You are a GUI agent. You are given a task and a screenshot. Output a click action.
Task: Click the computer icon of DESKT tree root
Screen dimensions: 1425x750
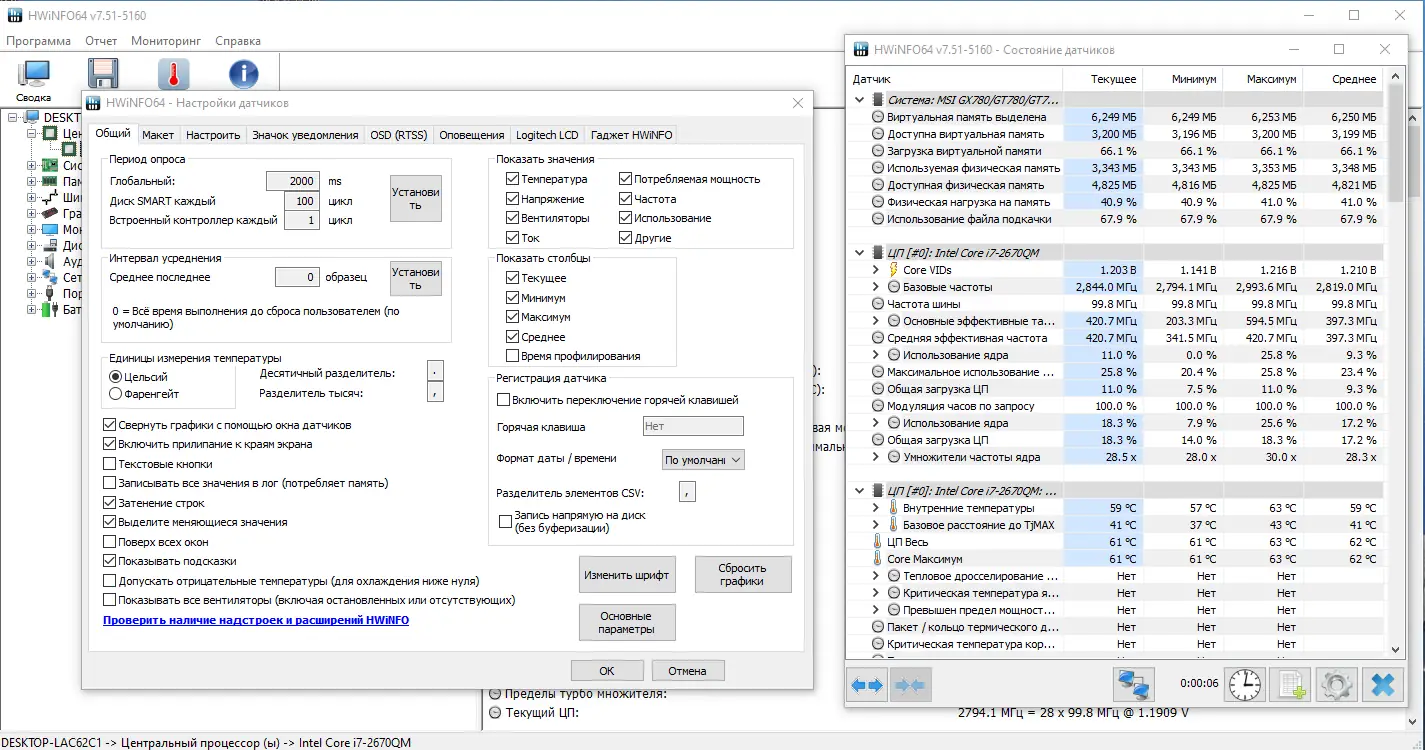coord(33,117)
